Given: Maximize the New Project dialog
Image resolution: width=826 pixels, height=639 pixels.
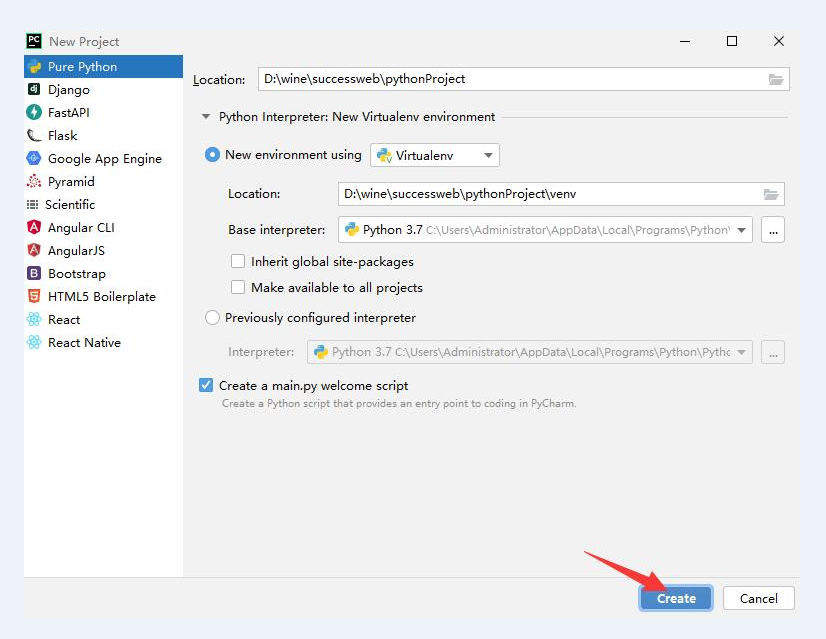Looking at the screenshot, I should pyautogui.click(x=732, y=41).
